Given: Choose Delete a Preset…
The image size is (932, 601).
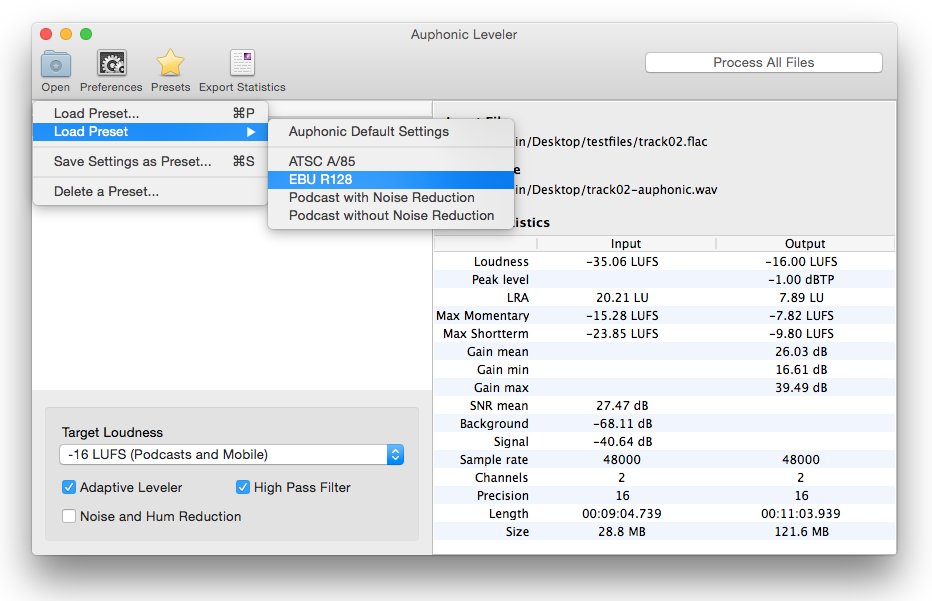Looking at the screenshot, I should pyautogui.click(x=150, y=191).
